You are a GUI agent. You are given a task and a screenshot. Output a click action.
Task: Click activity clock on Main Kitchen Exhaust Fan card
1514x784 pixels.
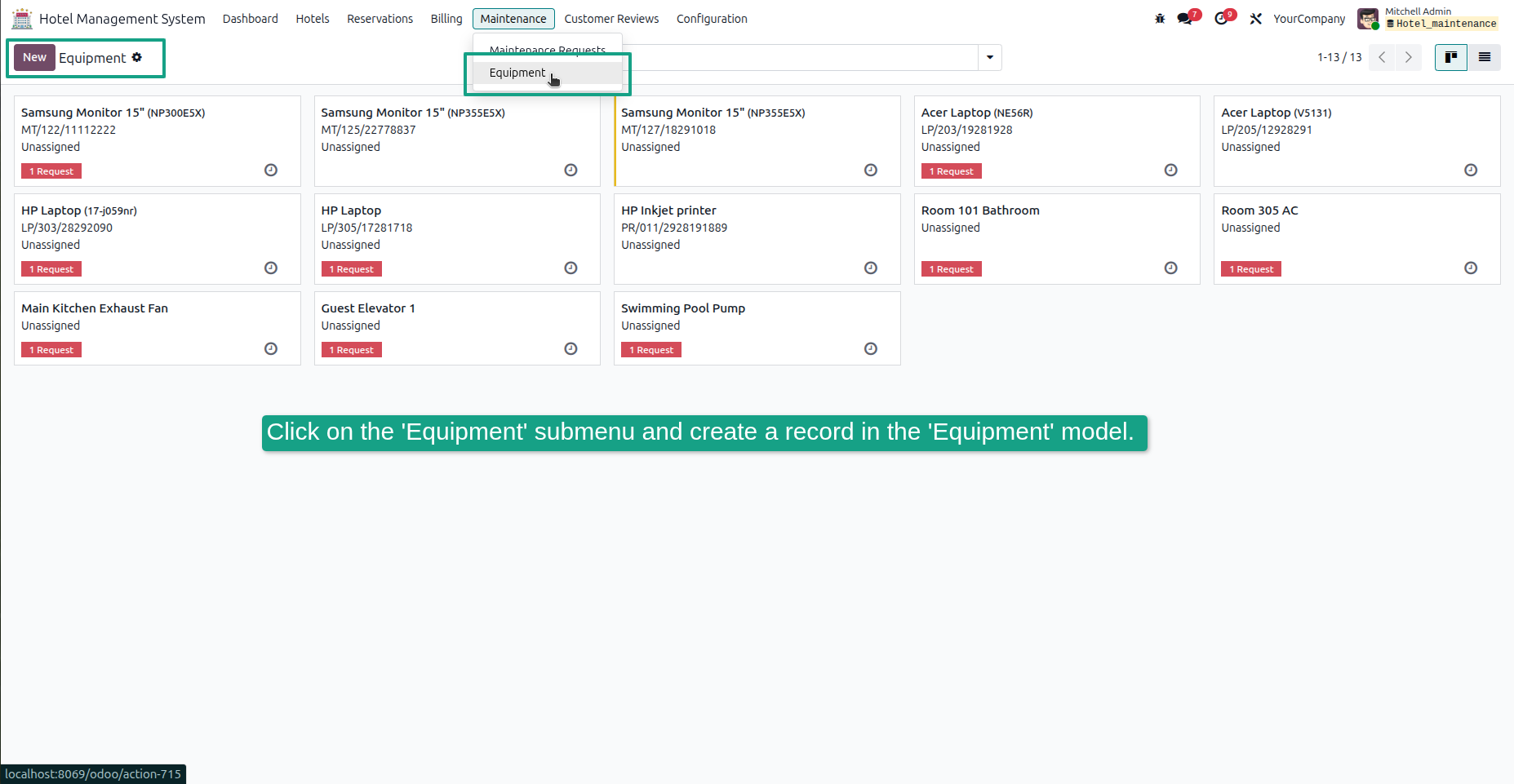pyautogui.click(x=271, y=348)
